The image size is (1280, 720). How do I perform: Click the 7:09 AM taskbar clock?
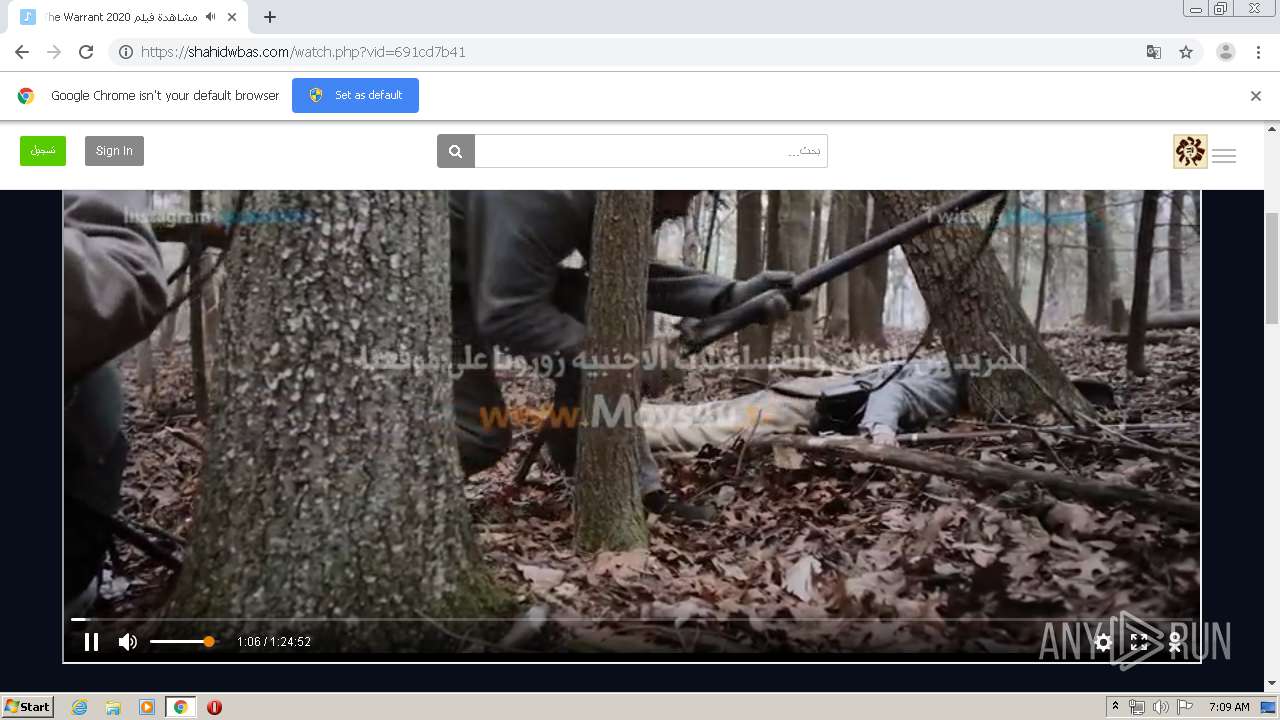tap(1229, 707)
